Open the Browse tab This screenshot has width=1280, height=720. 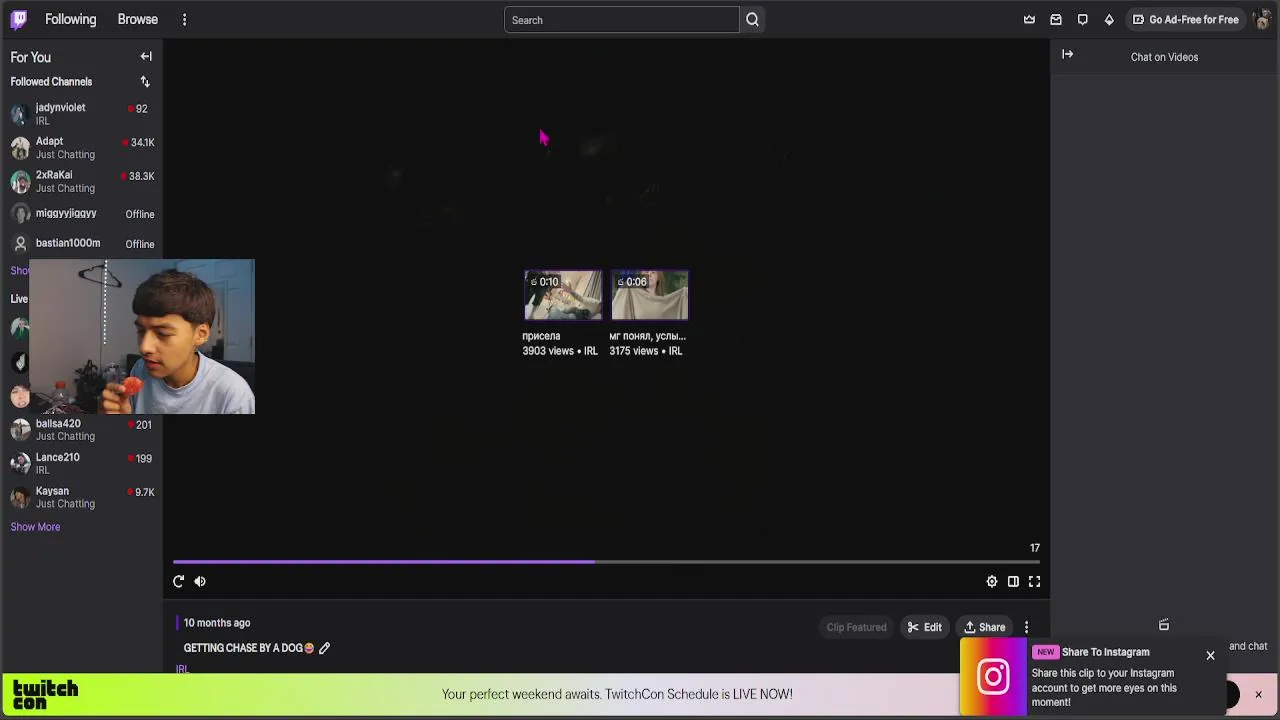[137, 19]
